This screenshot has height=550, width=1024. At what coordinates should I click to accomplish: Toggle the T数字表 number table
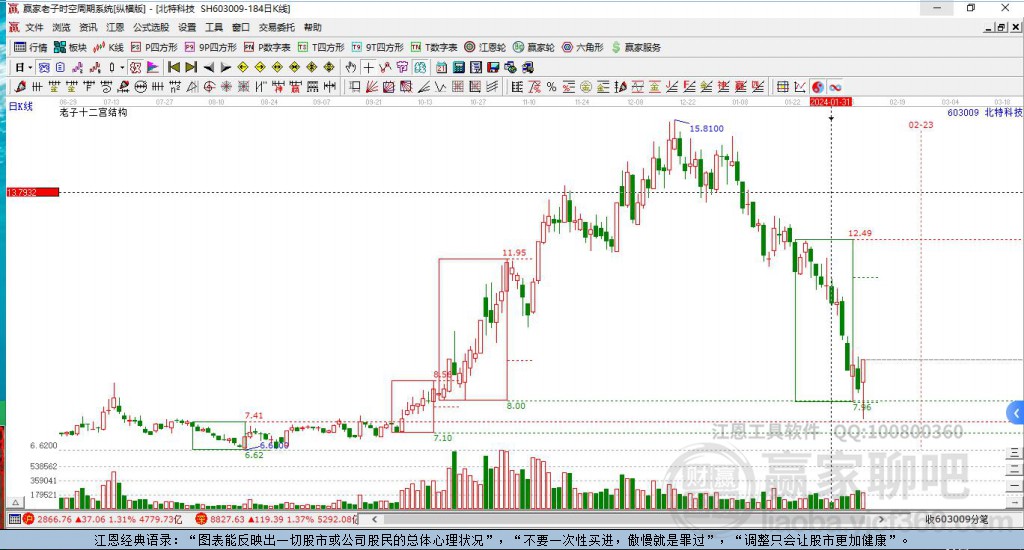point(434,47)
